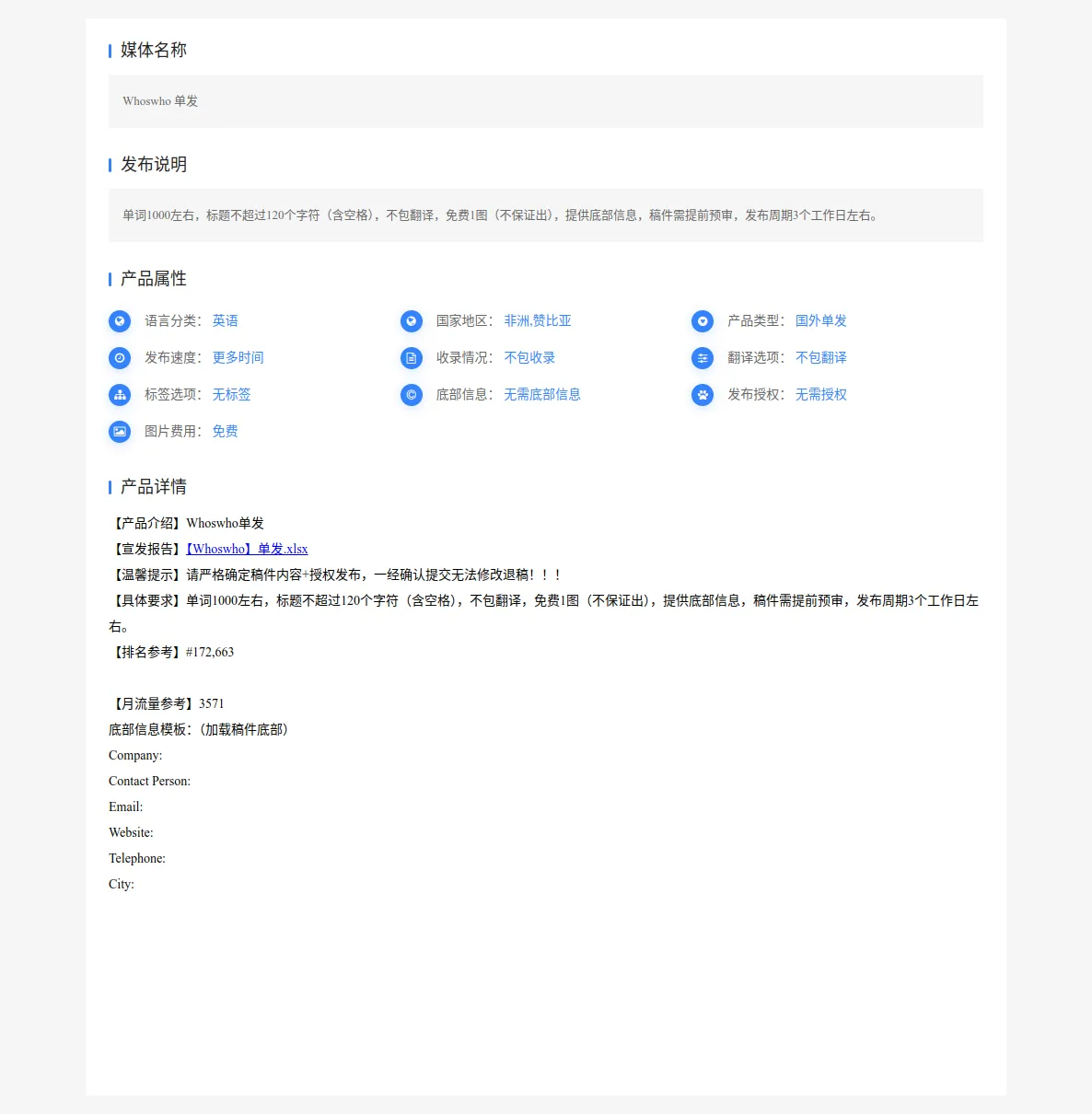Click the 产品属性 section heading
Viewport: 1092px width, 1114px height.
154,278
